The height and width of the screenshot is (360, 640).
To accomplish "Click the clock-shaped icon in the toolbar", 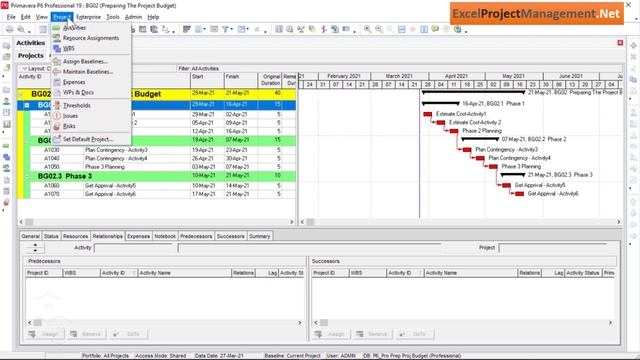I will tap(290, 29).
